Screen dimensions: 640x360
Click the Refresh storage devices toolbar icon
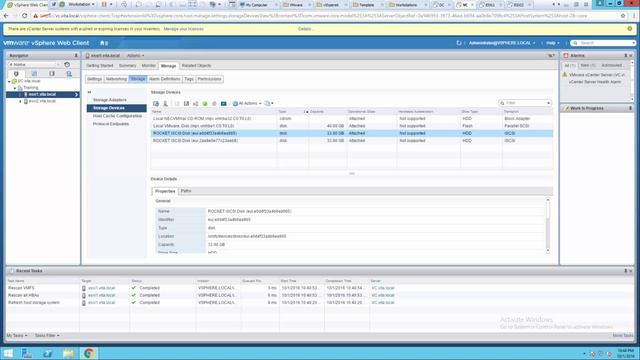[156, 104]
